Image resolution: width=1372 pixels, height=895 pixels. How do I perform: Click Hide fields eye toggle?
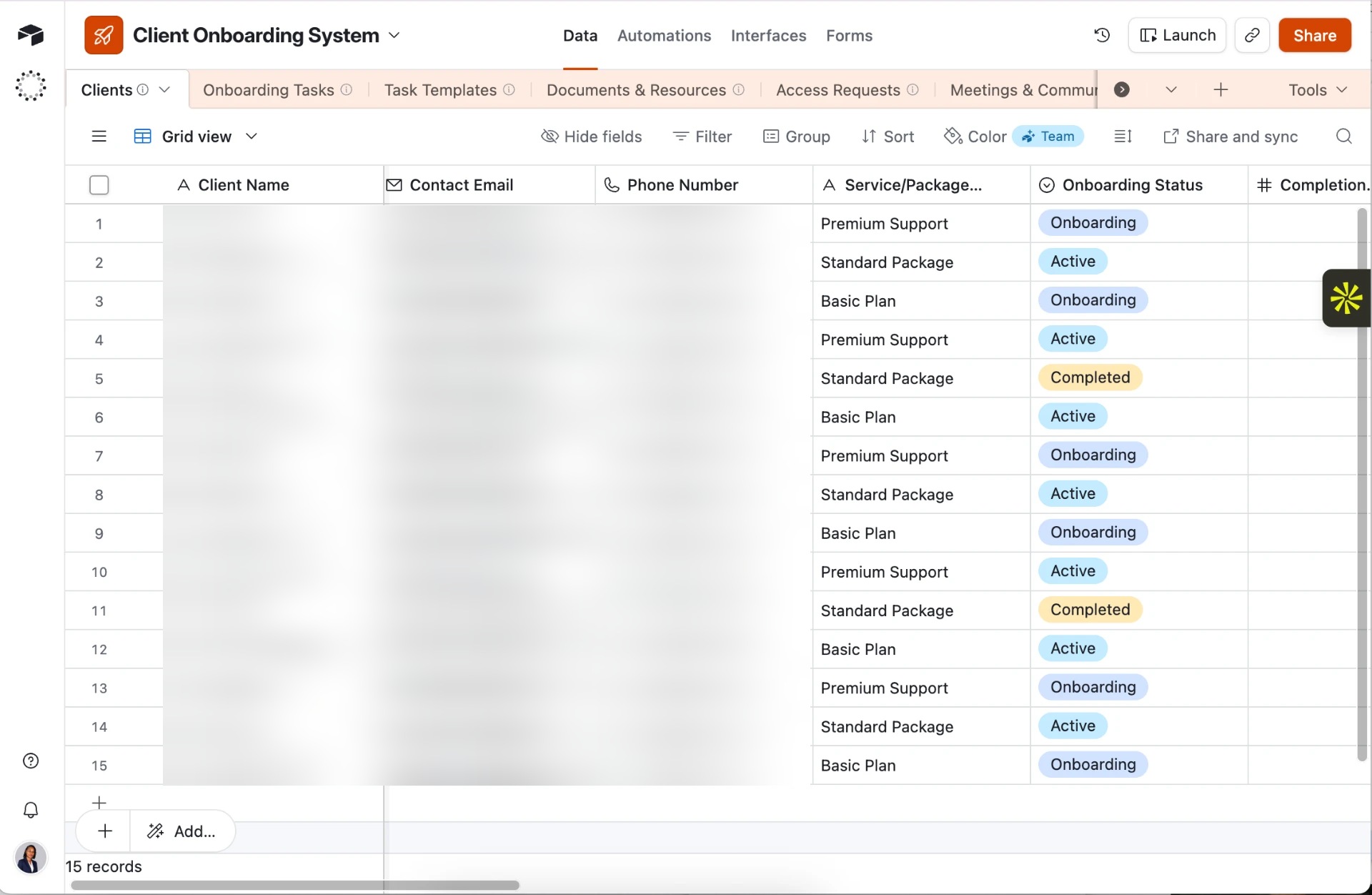pos(592,137)
